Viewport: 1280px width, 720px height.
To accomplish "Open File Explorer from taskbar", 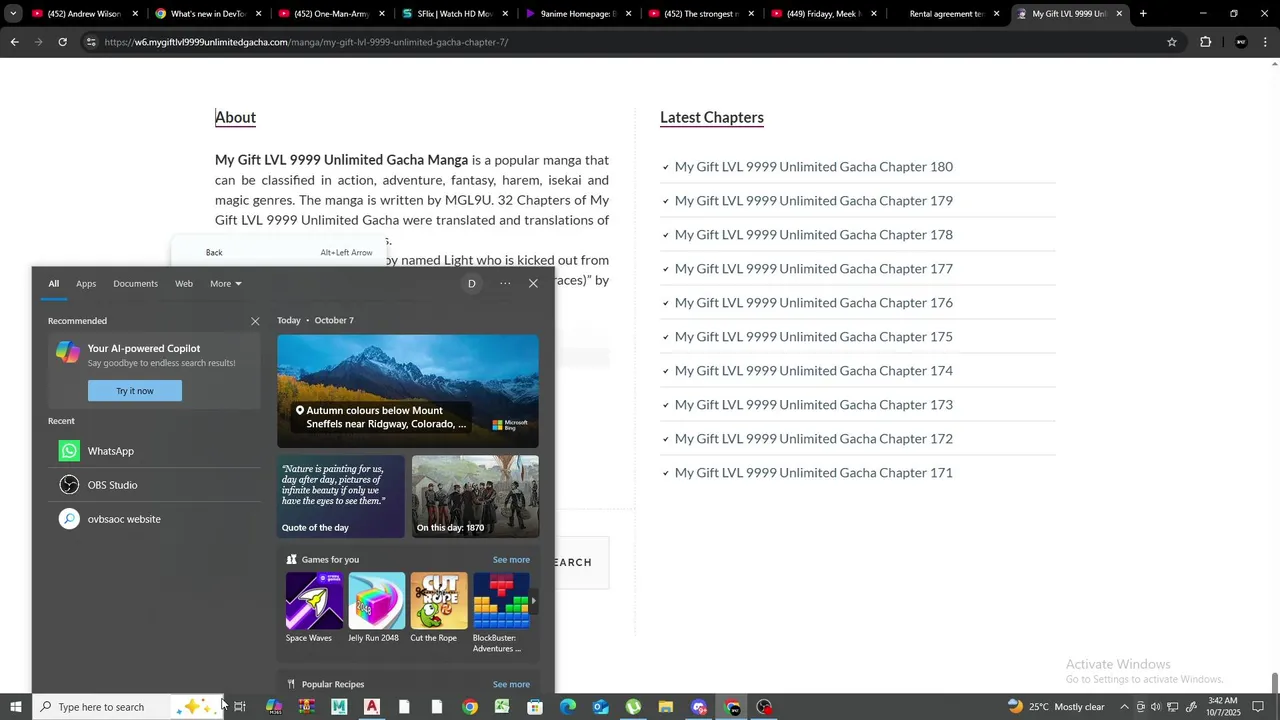I will [x=666, y=707].
